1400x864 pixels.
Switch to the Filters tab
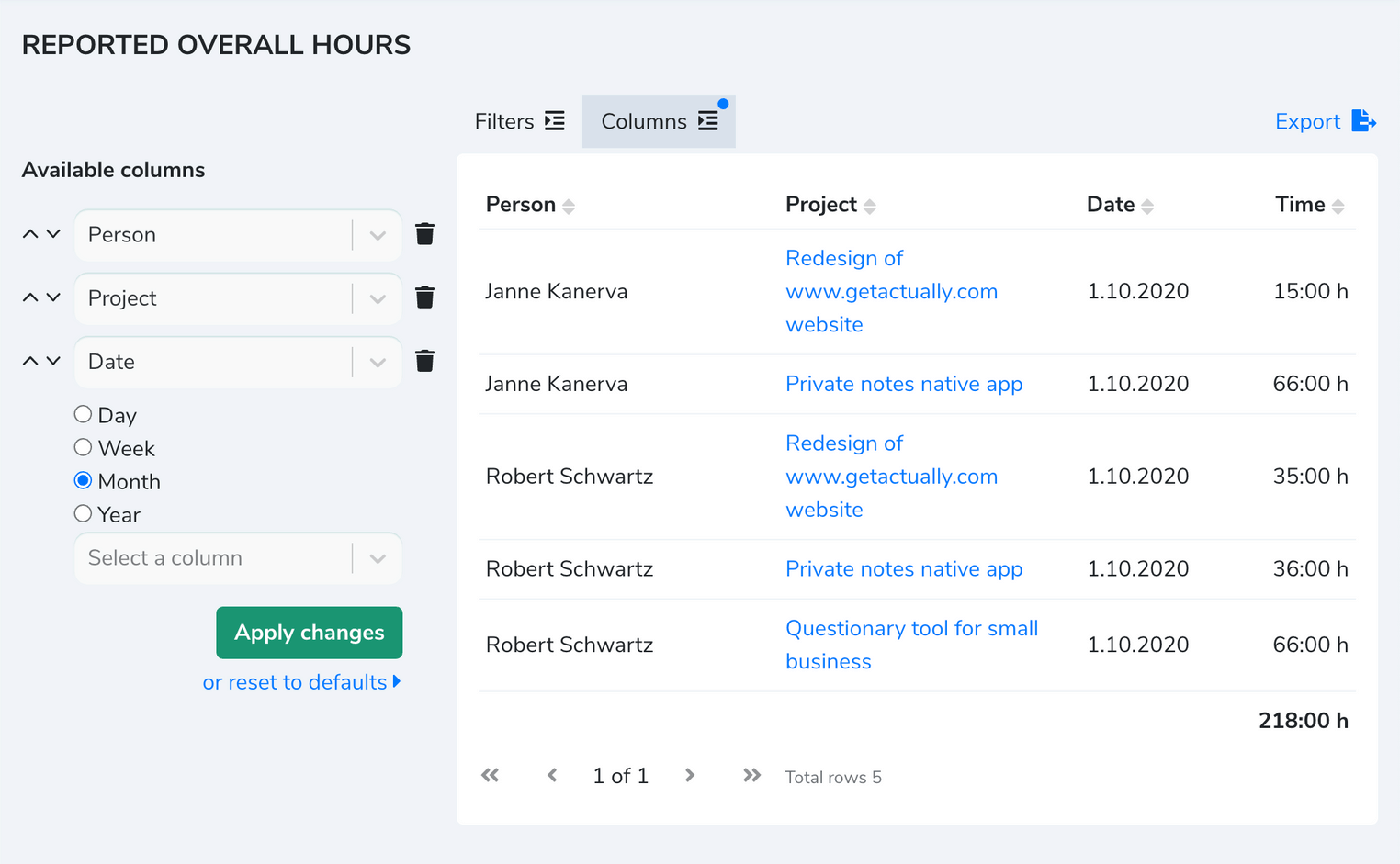pos(519,120)
